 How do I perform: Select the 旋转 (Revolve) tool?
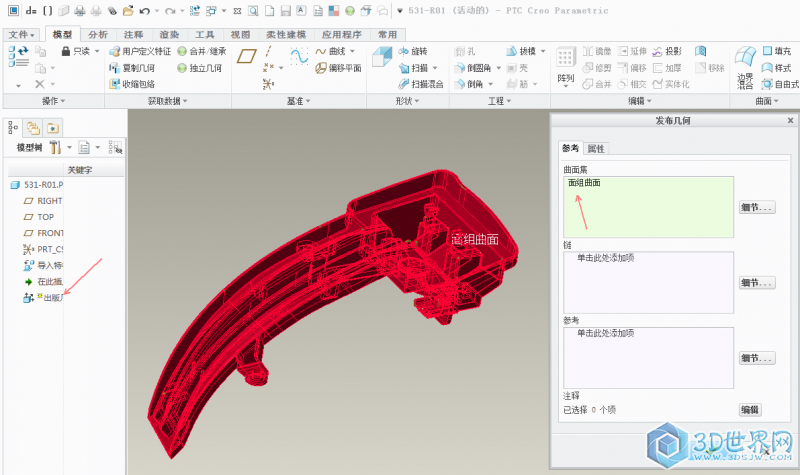tap(413, 52)
